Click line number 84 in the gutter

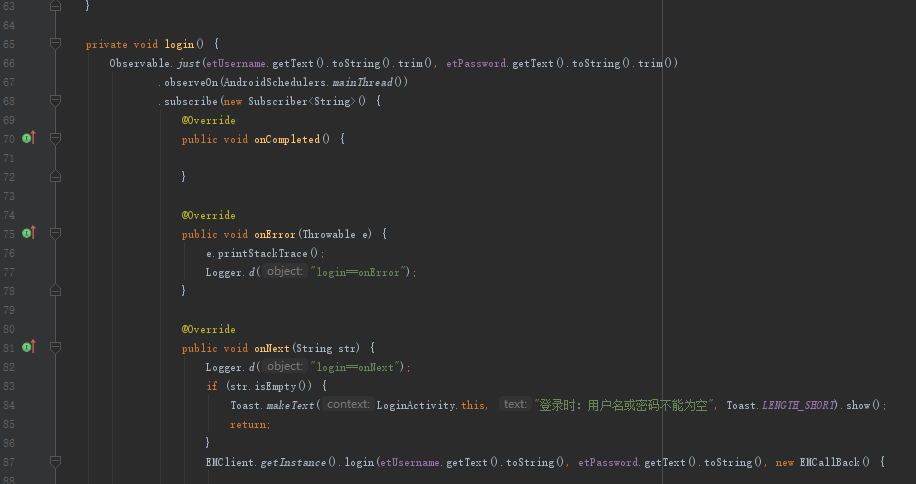(9, 405)
